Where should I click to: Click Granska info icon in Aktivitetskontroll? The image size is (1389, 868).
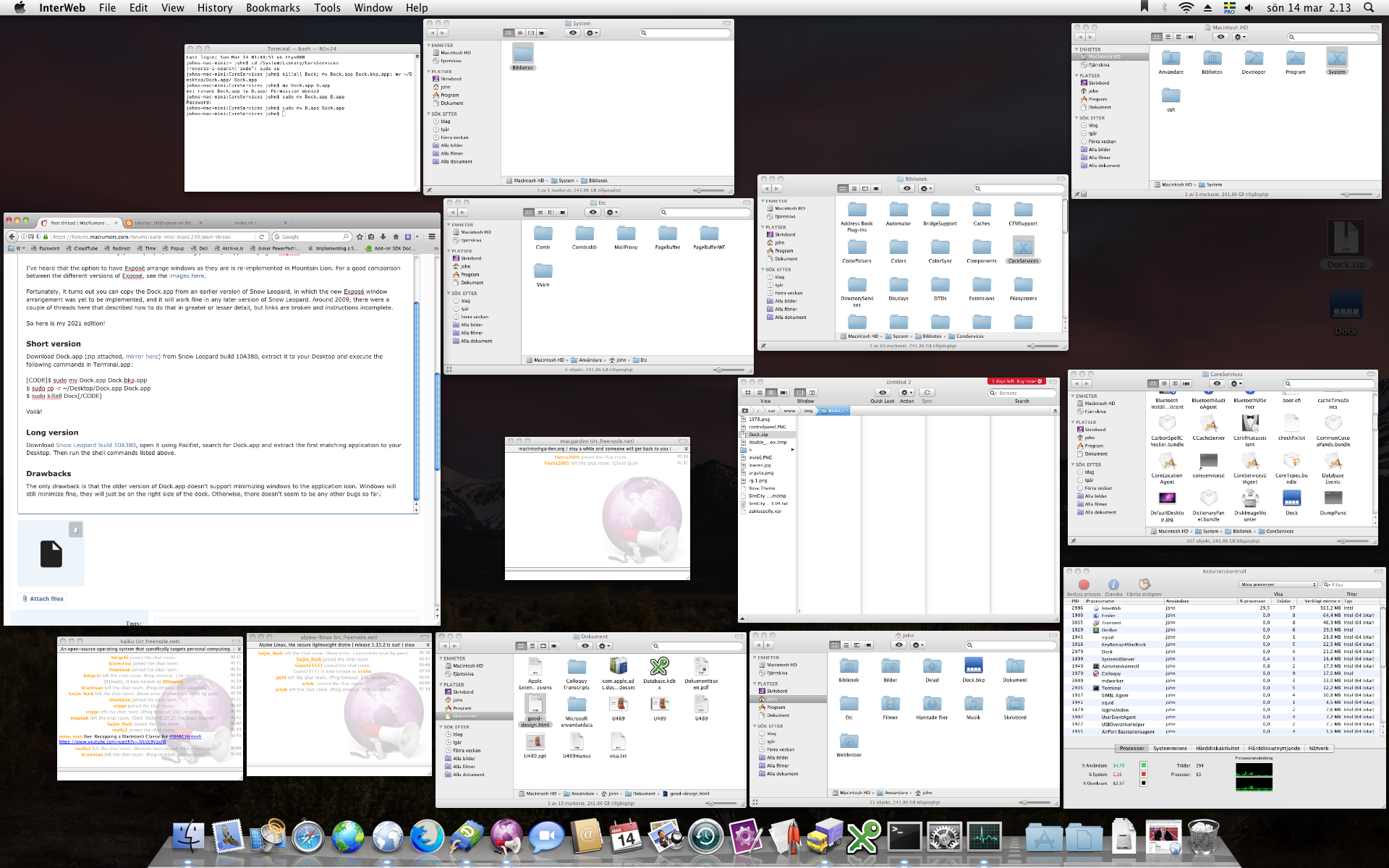[x=1113, y=584]
